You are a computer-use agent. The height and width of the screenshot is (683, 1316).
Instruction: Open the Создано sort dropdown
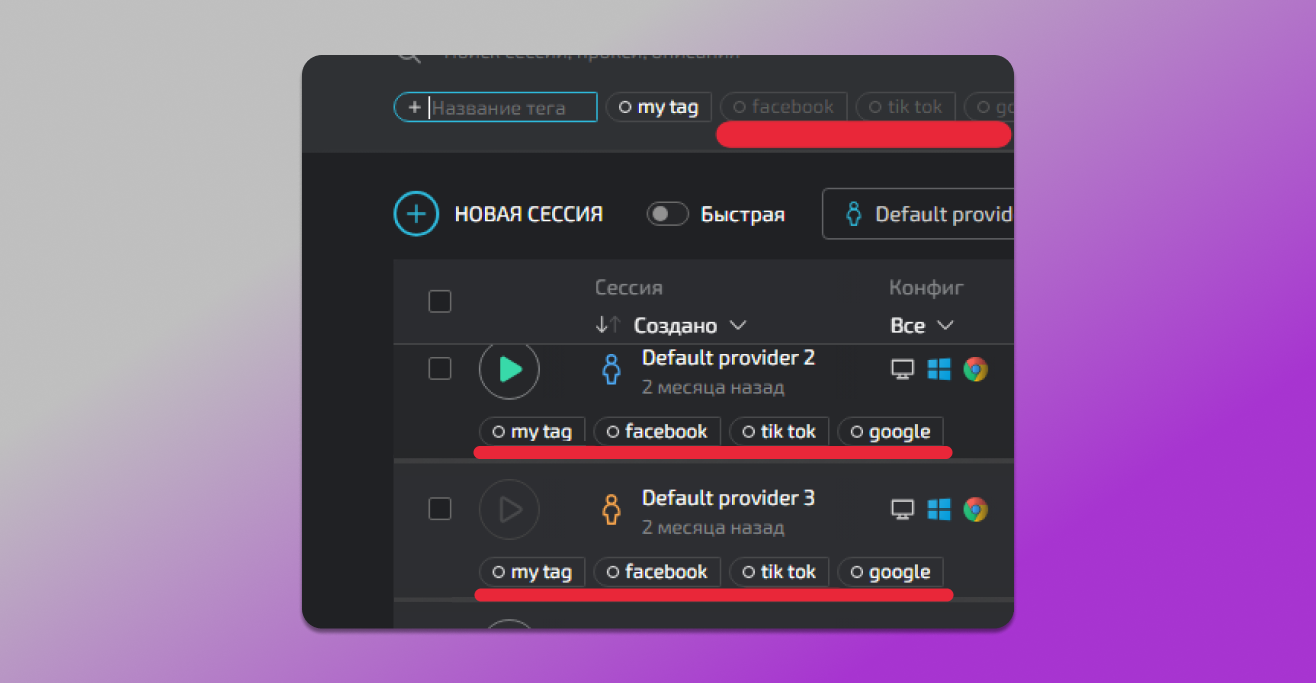click(690, 326)
